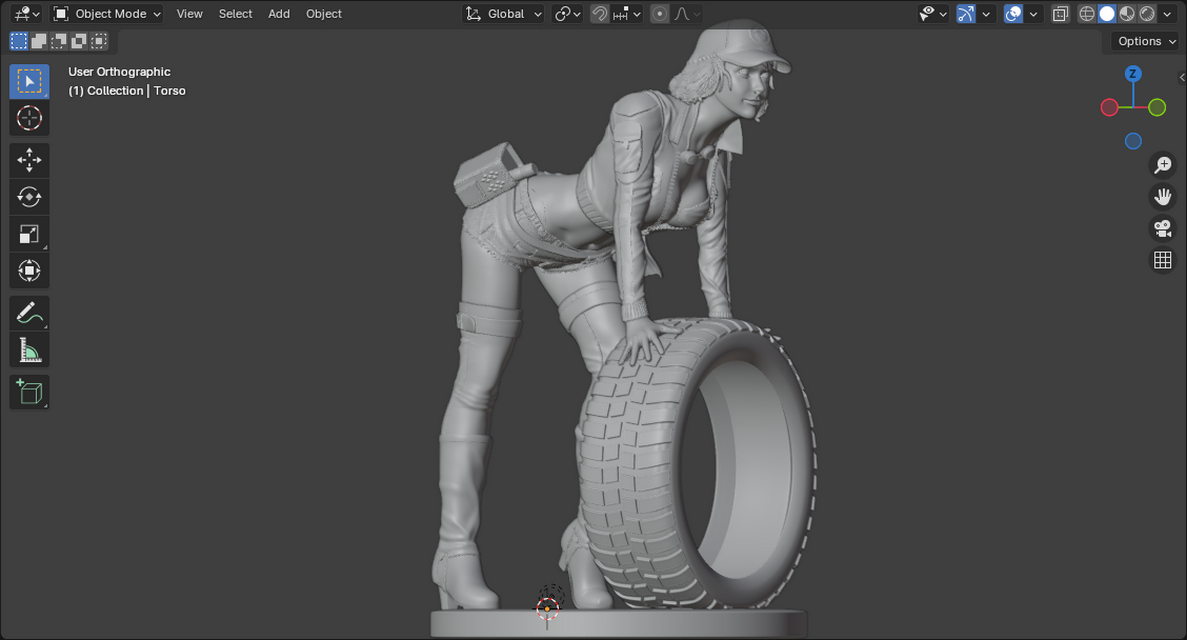Switch perspective/orthographic with grid icon
Image resolution: width=1187 pixels, height=640 pixels.
[1163, 260]
